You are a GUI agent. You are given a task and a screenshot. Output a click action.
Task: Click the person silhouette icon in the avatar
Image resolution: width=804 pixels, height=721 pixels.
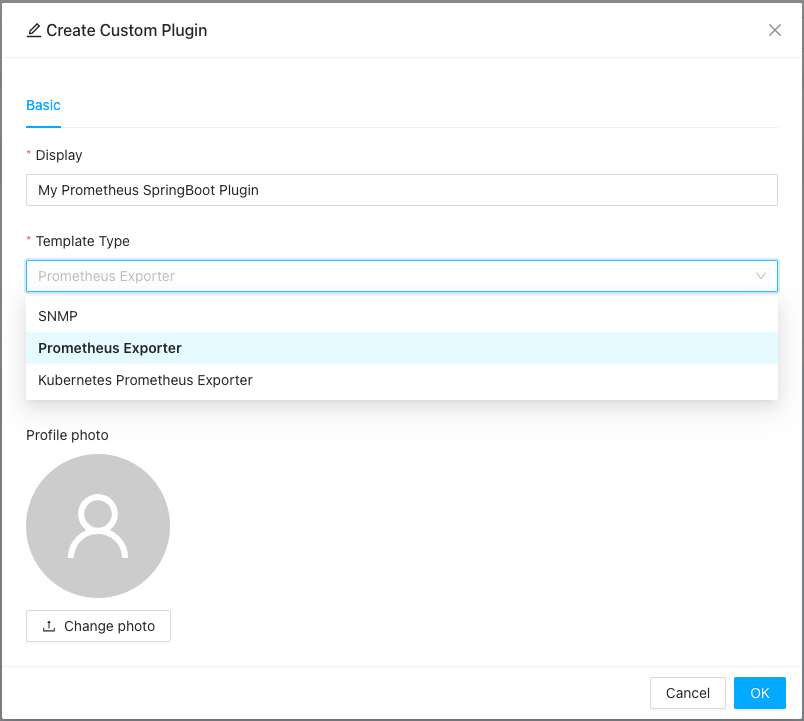click(98, 527)
